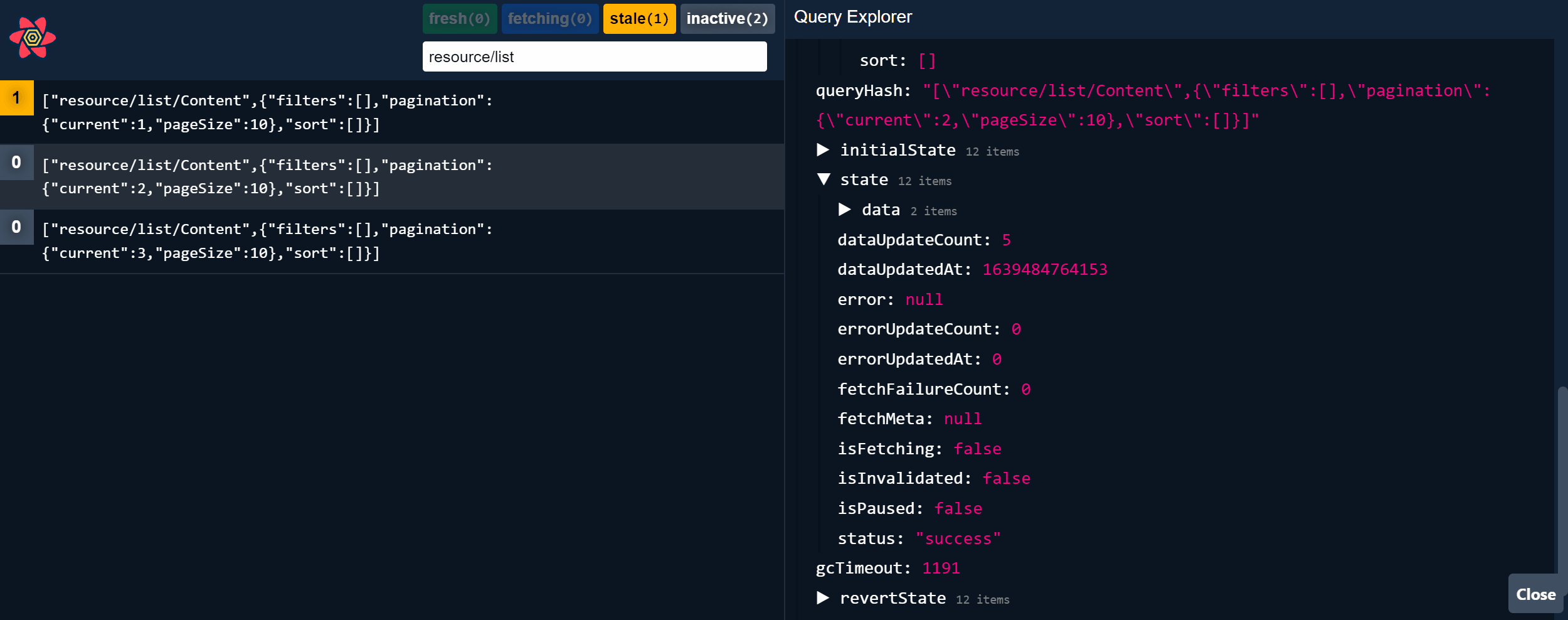This screenshot has height=620, width=1568.
Task: Select query row with current page 2
Action: pyautogui.click(x=392, y=176)
